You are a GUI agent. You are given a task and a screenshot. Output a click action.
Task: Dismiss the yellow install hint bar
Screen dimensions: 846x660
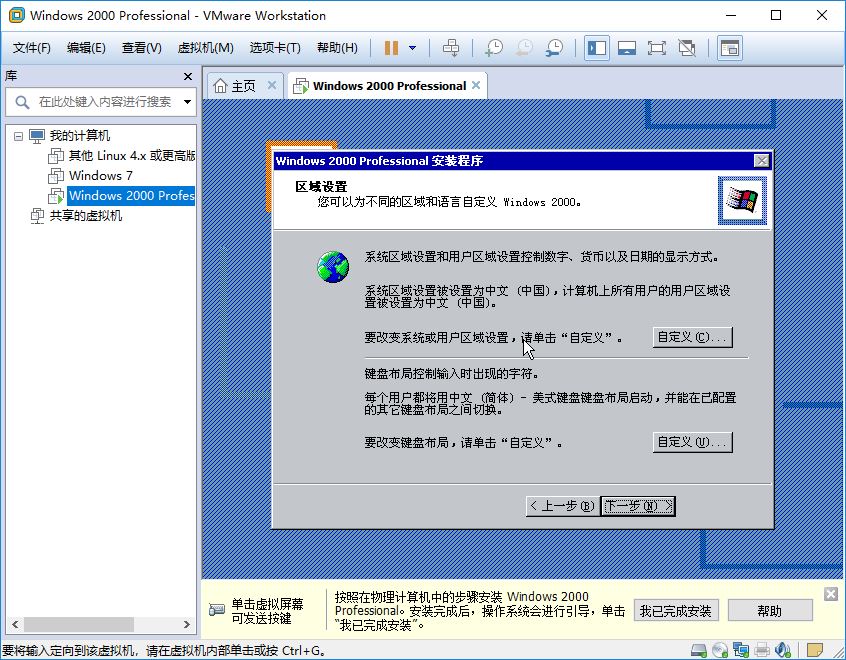pos(831,594)
